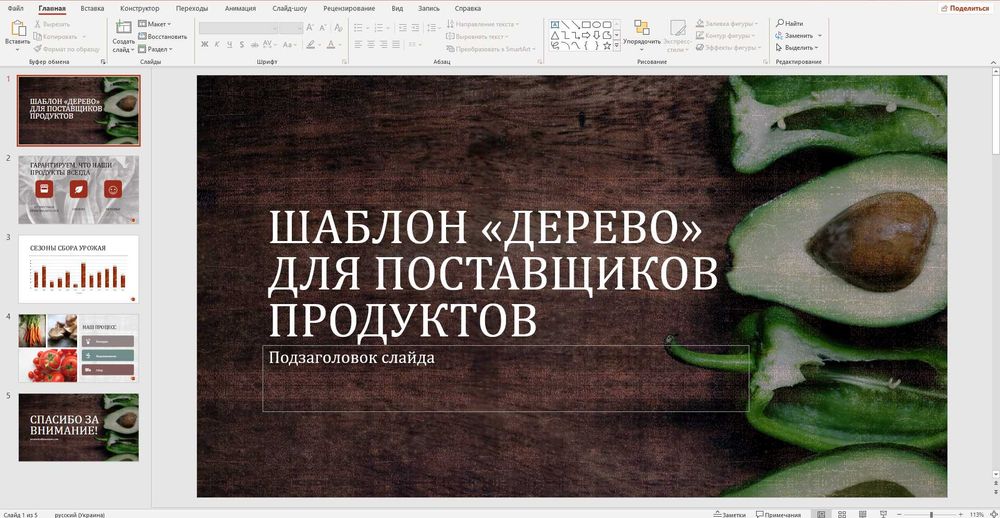Viewport: 1000px width, 518px height.
Task: Select the rectangle shape in shapes gallery
Action: pos(586,24)
